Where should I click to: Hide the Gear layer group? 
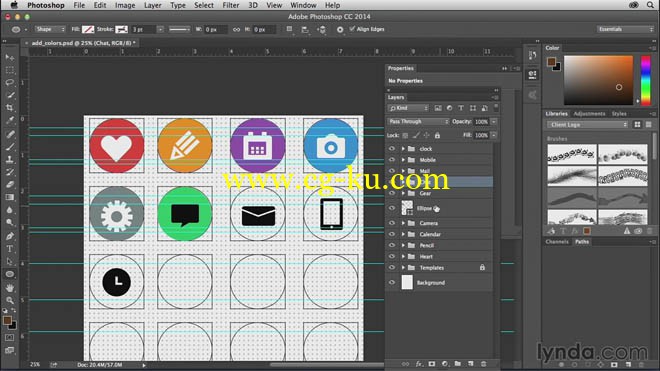coord(392,193)
